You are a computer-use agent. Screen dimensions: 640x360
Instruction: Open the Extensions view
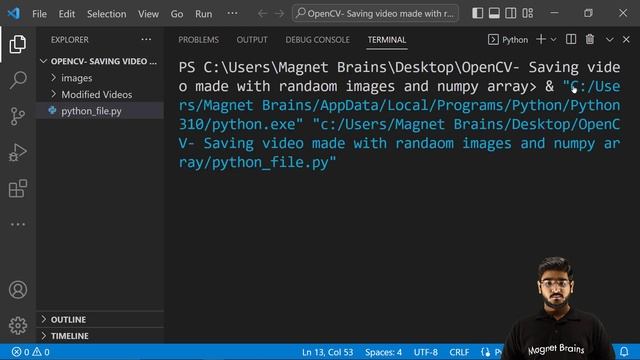click(x=18, y=188)
